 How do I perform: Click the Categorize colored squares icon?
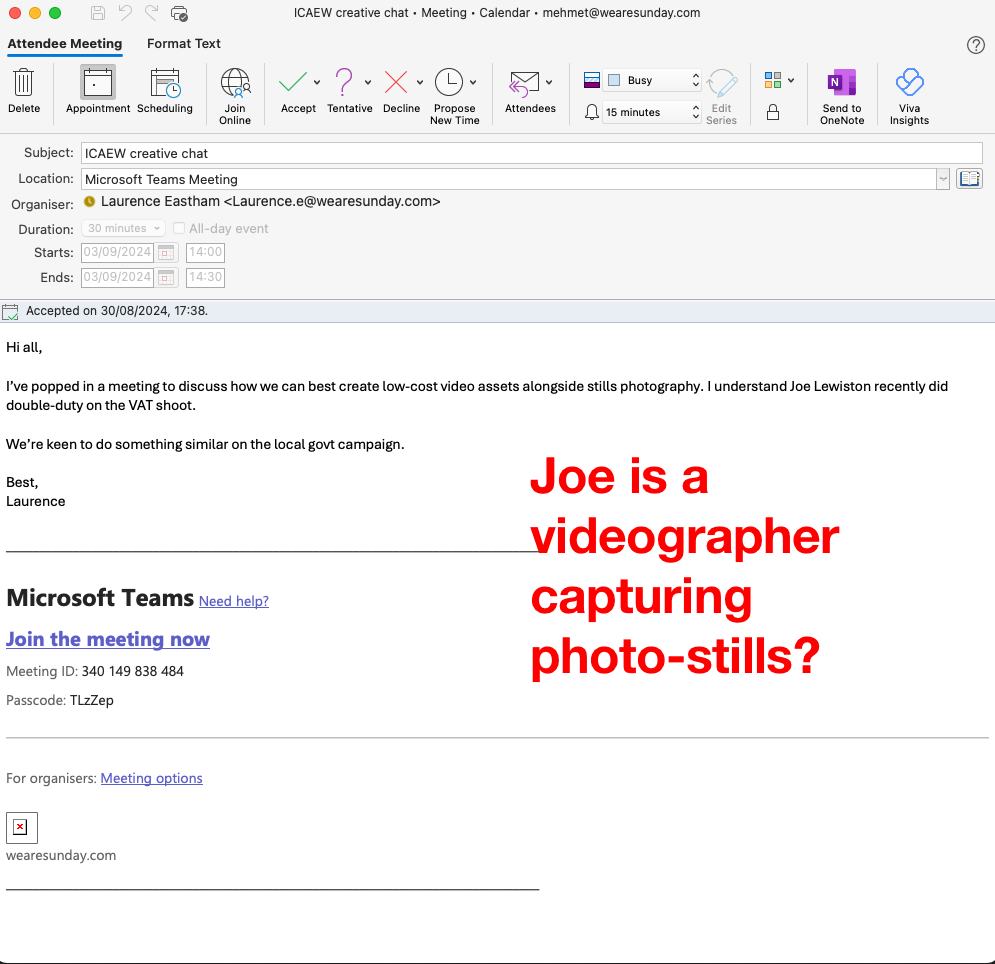tap(772, 80)
